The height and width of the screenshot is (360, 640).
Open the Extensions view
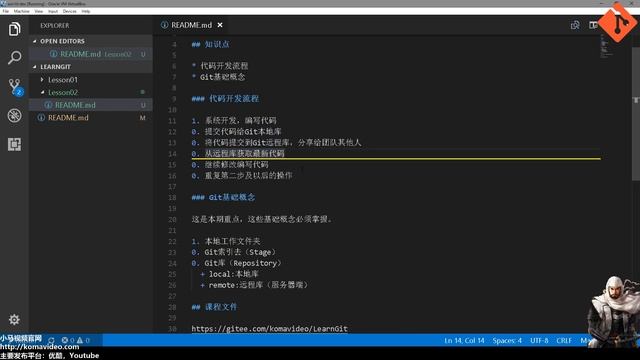coord(14,144)
